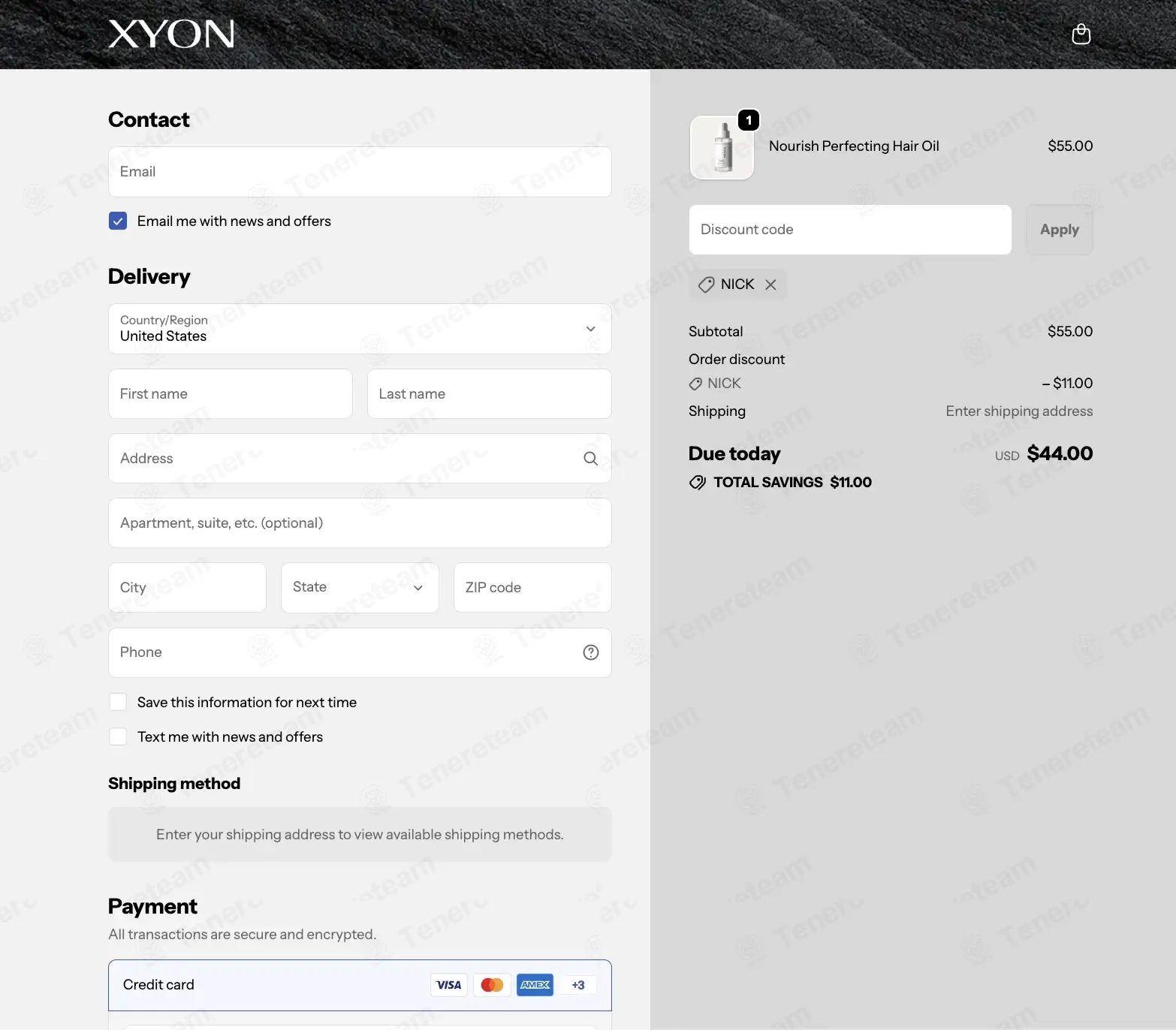Click the Subtotal $55.00 value
1176x1030 pixels.
pyautogui.click(x=1070, y=331)
